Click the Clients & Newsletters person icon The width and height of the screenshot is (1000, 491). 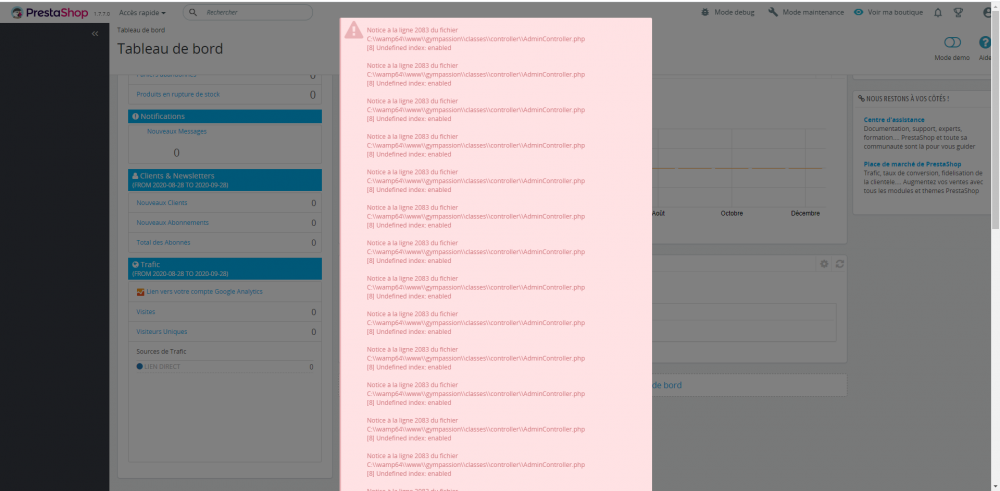[x=135, y=176]
